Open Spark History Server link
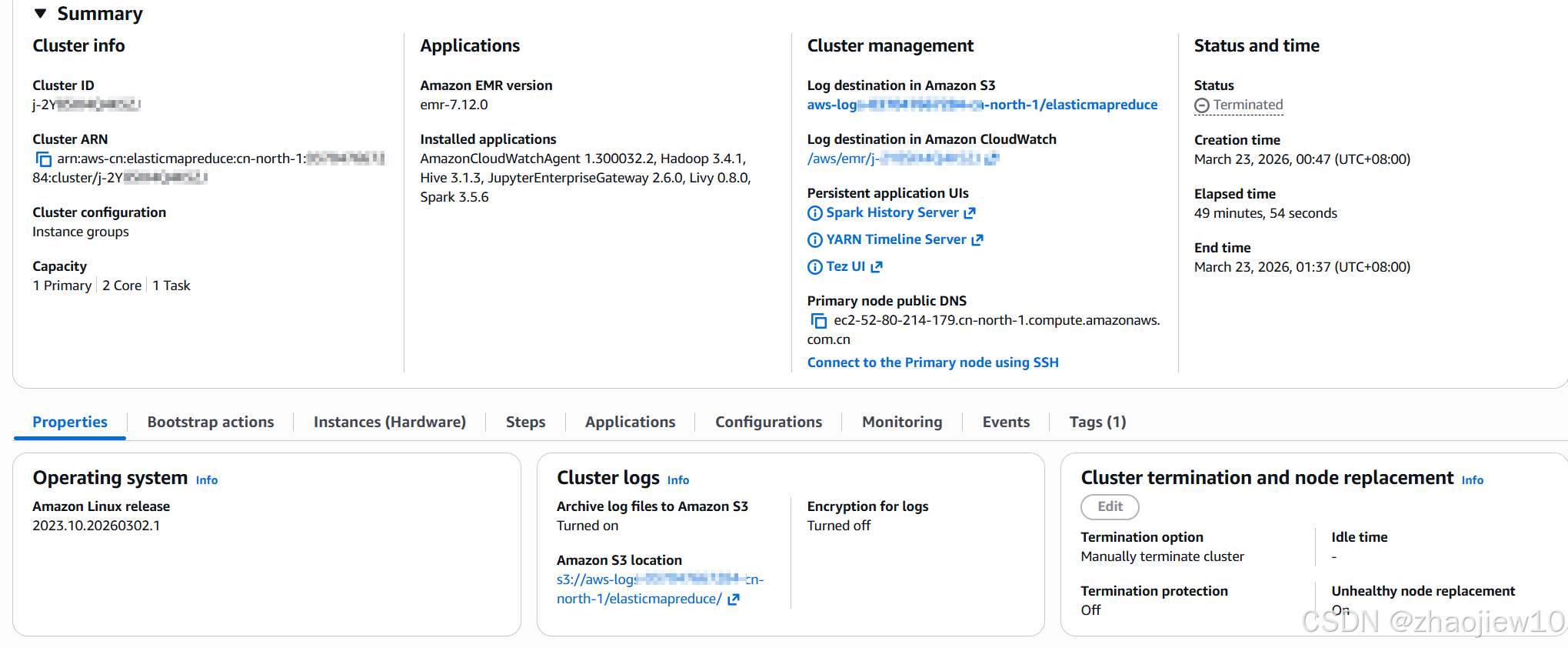Image resolution: width=1568 pixels, height=648 pixels. (892, 212)
